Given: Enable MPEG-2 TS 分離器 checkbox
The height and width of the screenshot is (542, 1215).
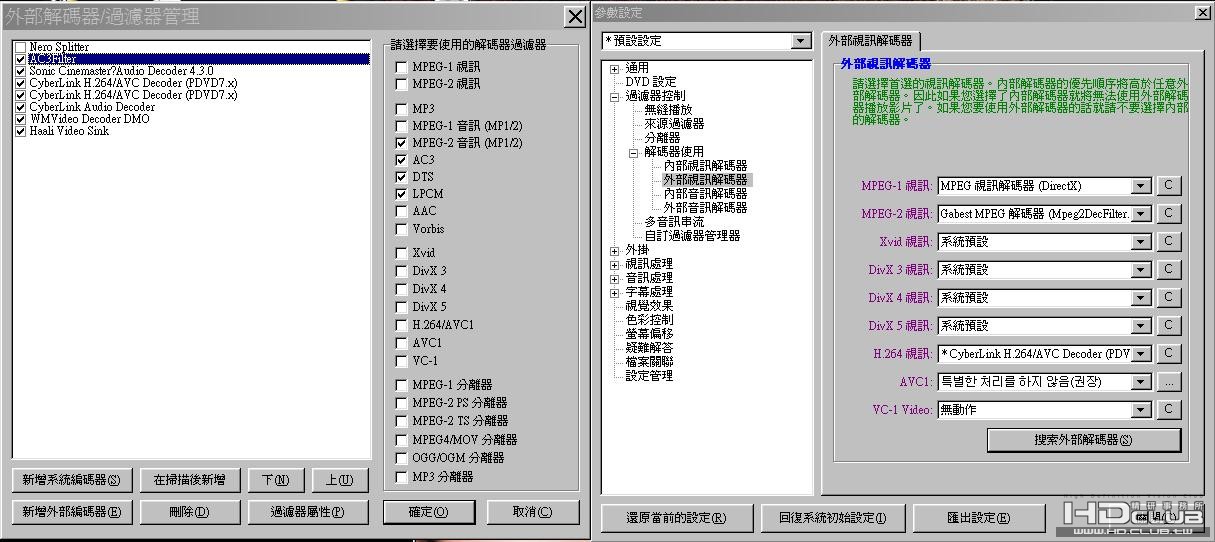Looking at the screenshot, I should pyautogui.click(x=401, y=421).
